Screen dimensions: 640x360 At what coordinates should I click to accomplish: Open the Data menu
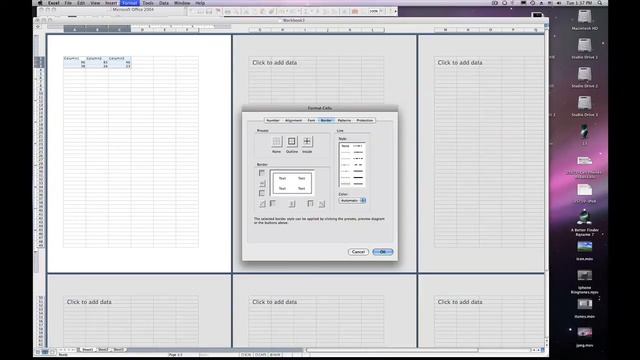coord(164,3)
